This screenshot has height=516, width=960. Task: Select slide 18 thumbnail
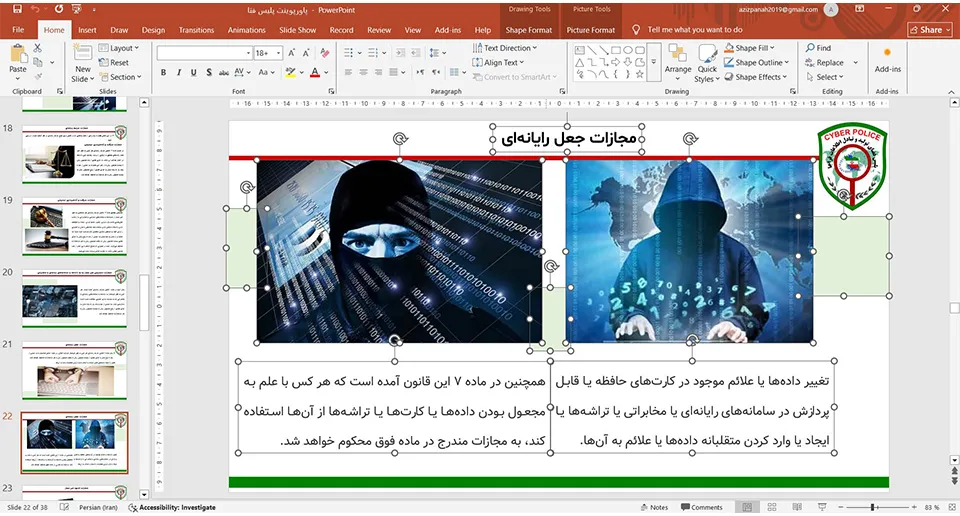pyautogui.click(x=74, y=154)
